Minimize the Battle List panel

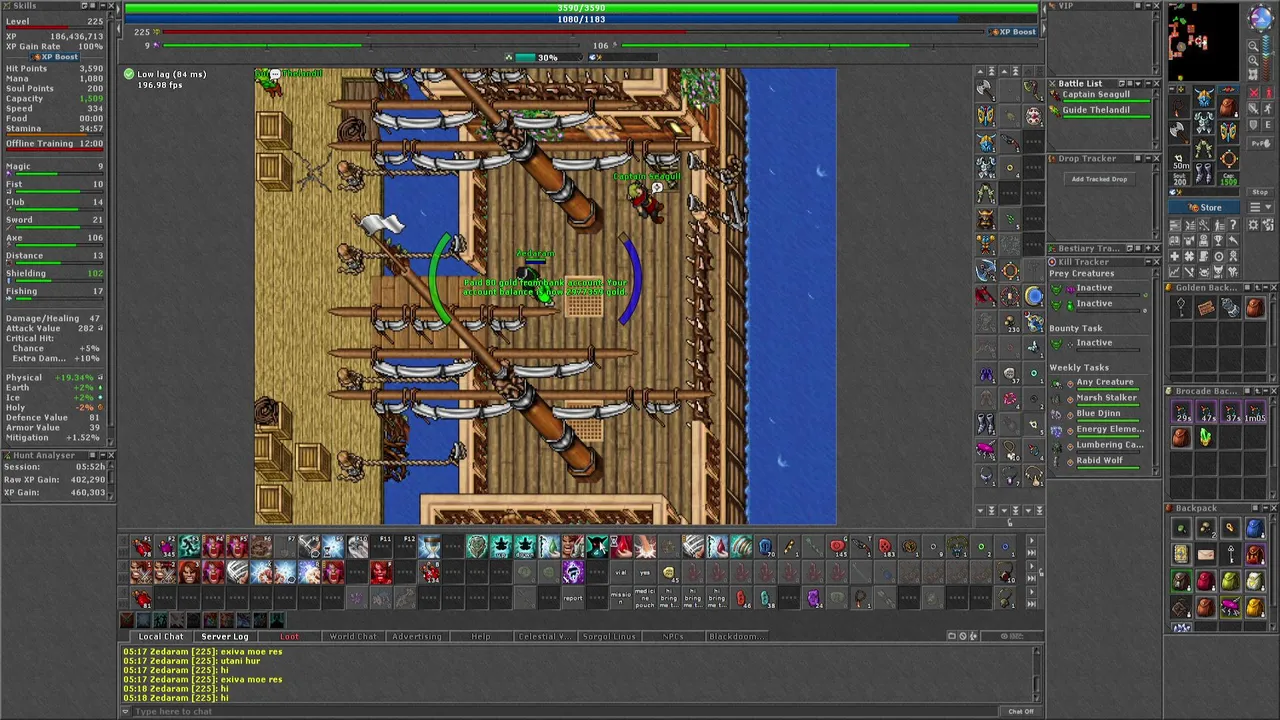tap(1148, 83)
